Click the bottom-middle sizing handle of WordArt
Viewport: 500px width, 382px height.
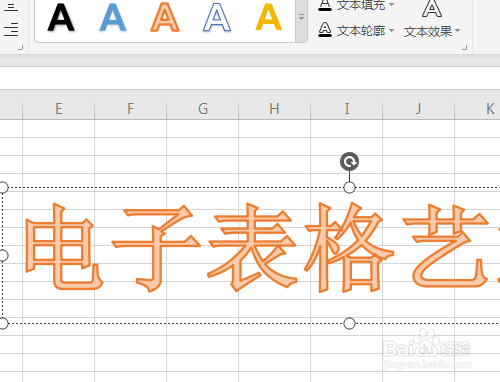349,323
